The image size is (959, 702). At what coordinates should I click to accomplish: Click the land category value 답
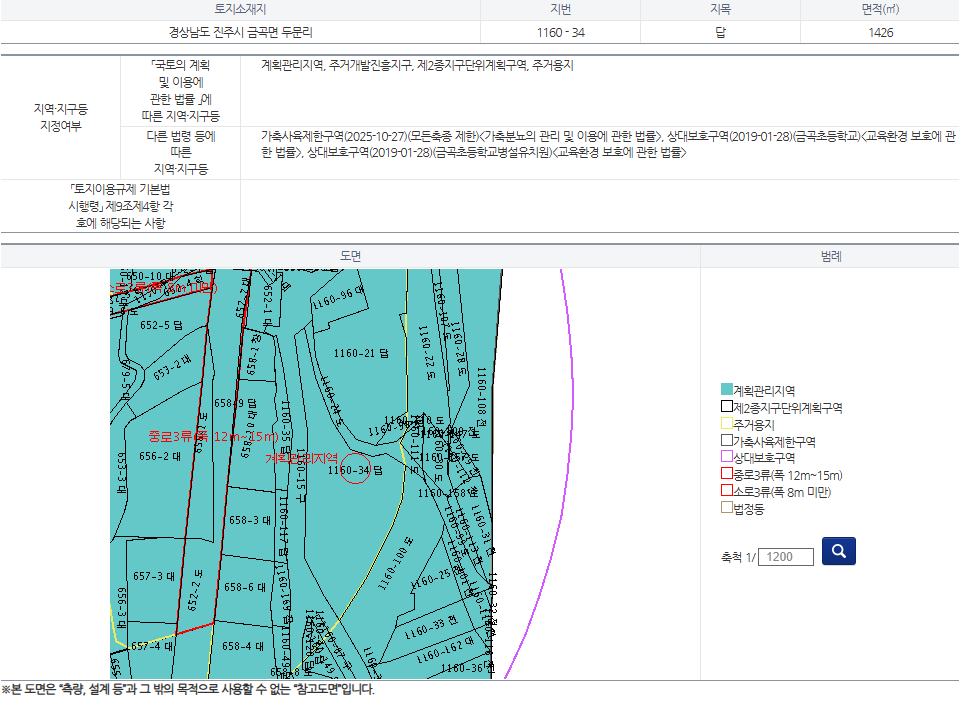[x=720, y=32]
